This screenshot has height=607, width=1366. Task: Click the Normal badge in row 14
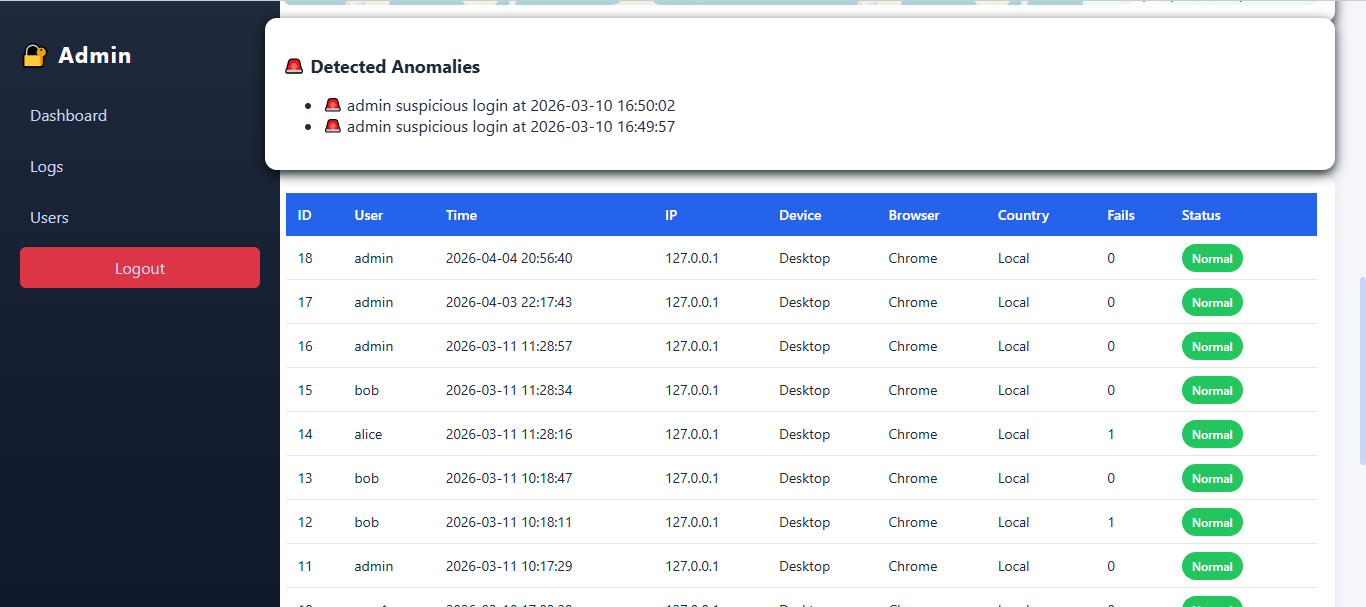click(x=1212, y=434)
